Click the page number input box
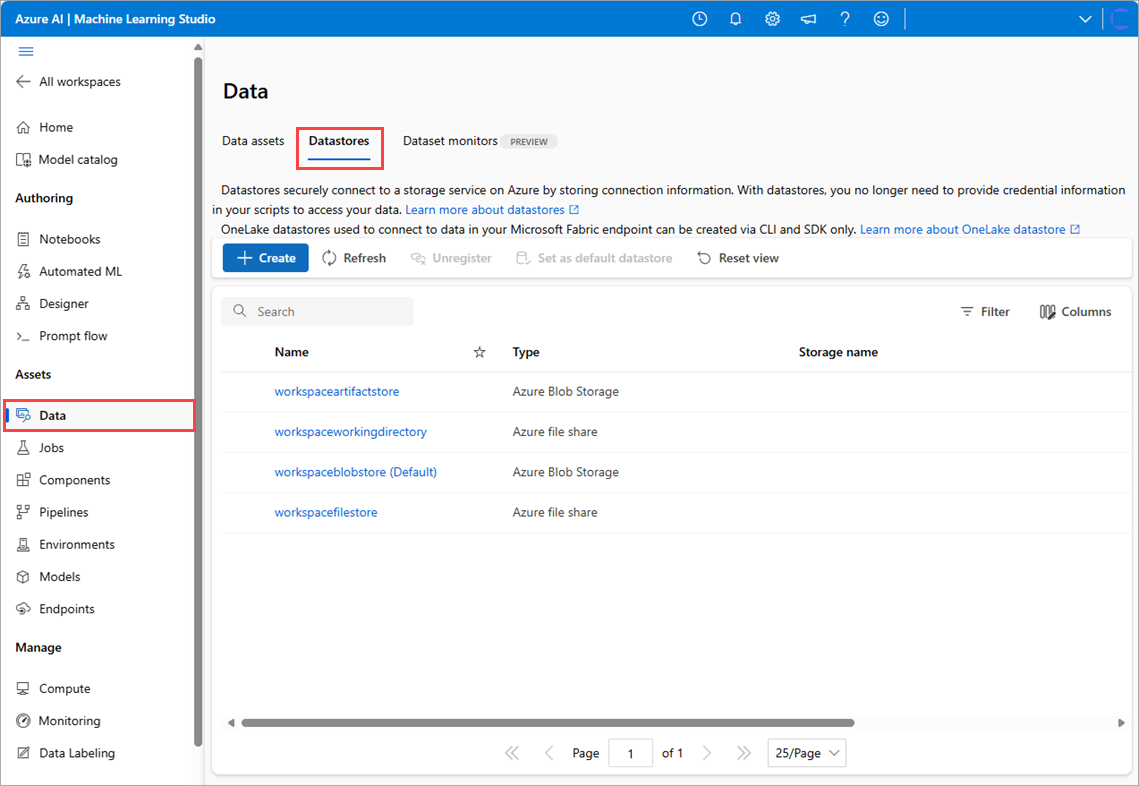The image size is (1139, 786). [630, 753]
